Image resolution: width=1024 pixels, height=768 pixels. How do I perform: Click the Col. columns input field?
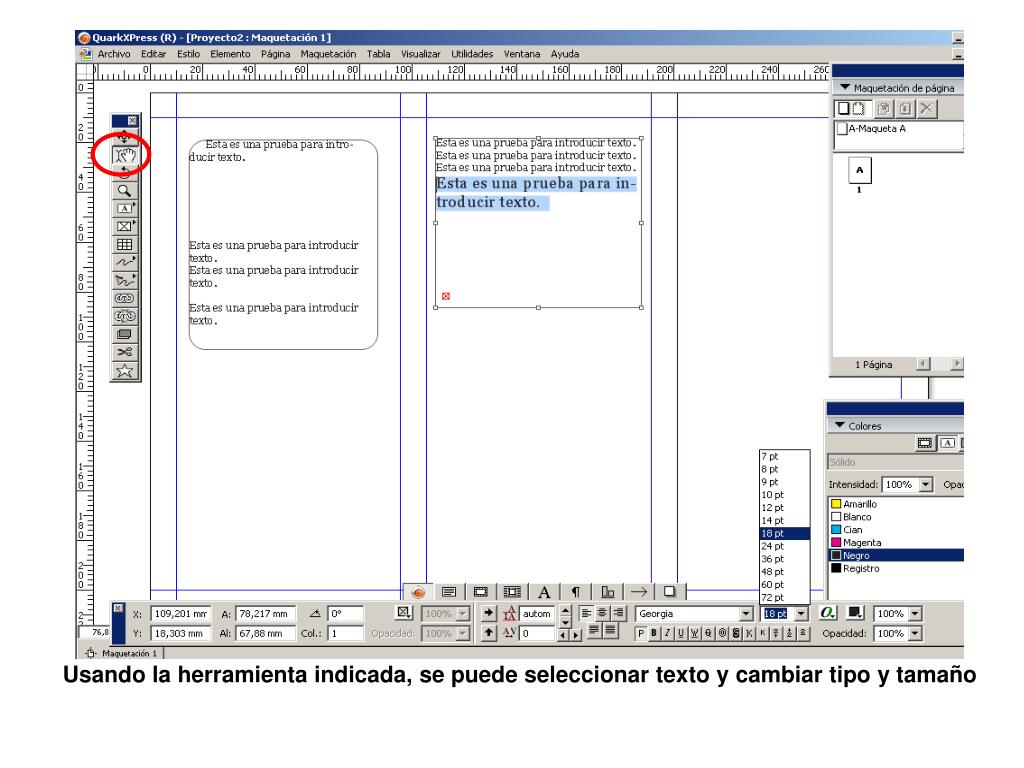tap(345, 633)
